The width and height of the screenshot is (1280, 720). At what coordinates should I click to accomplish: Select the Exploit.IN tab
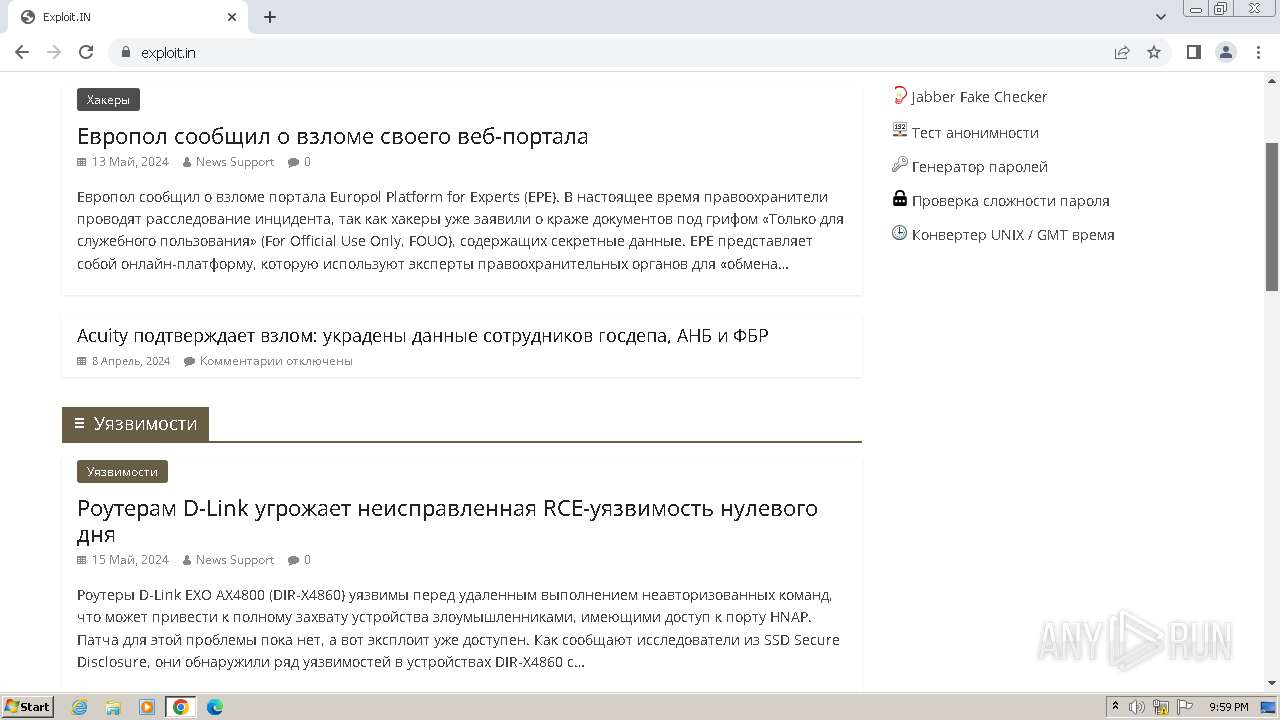pos(127,17)
